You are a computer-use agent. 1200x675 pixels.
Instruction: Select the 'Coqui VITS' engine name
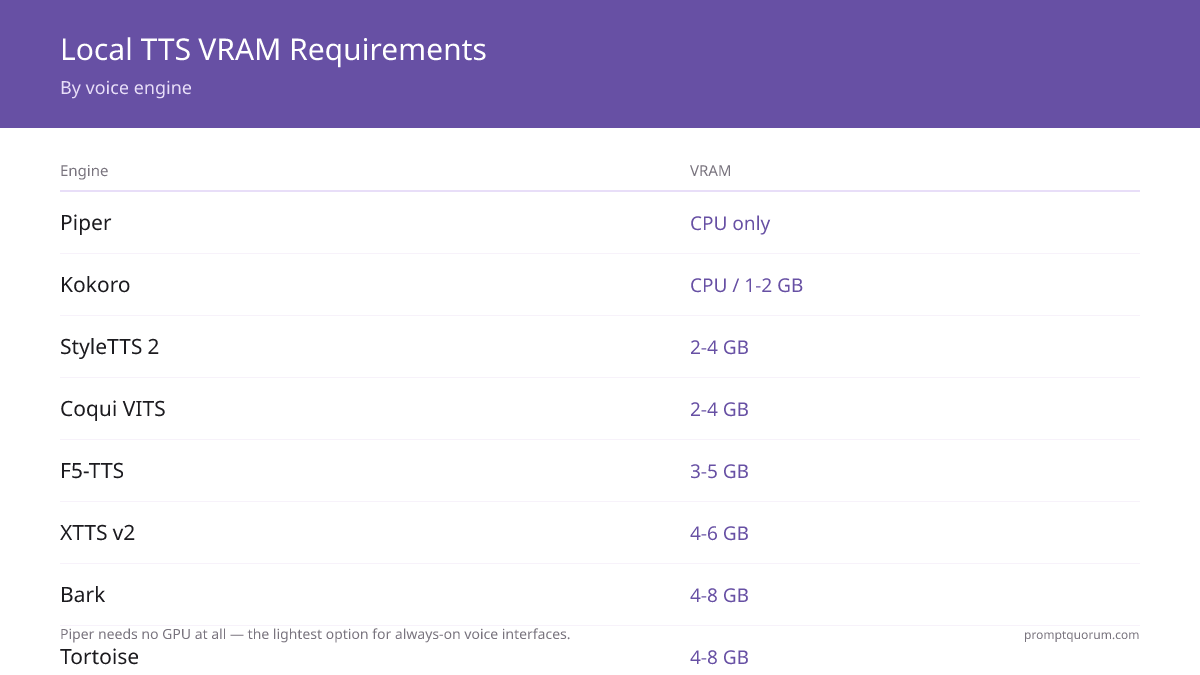tap(112, 409)
